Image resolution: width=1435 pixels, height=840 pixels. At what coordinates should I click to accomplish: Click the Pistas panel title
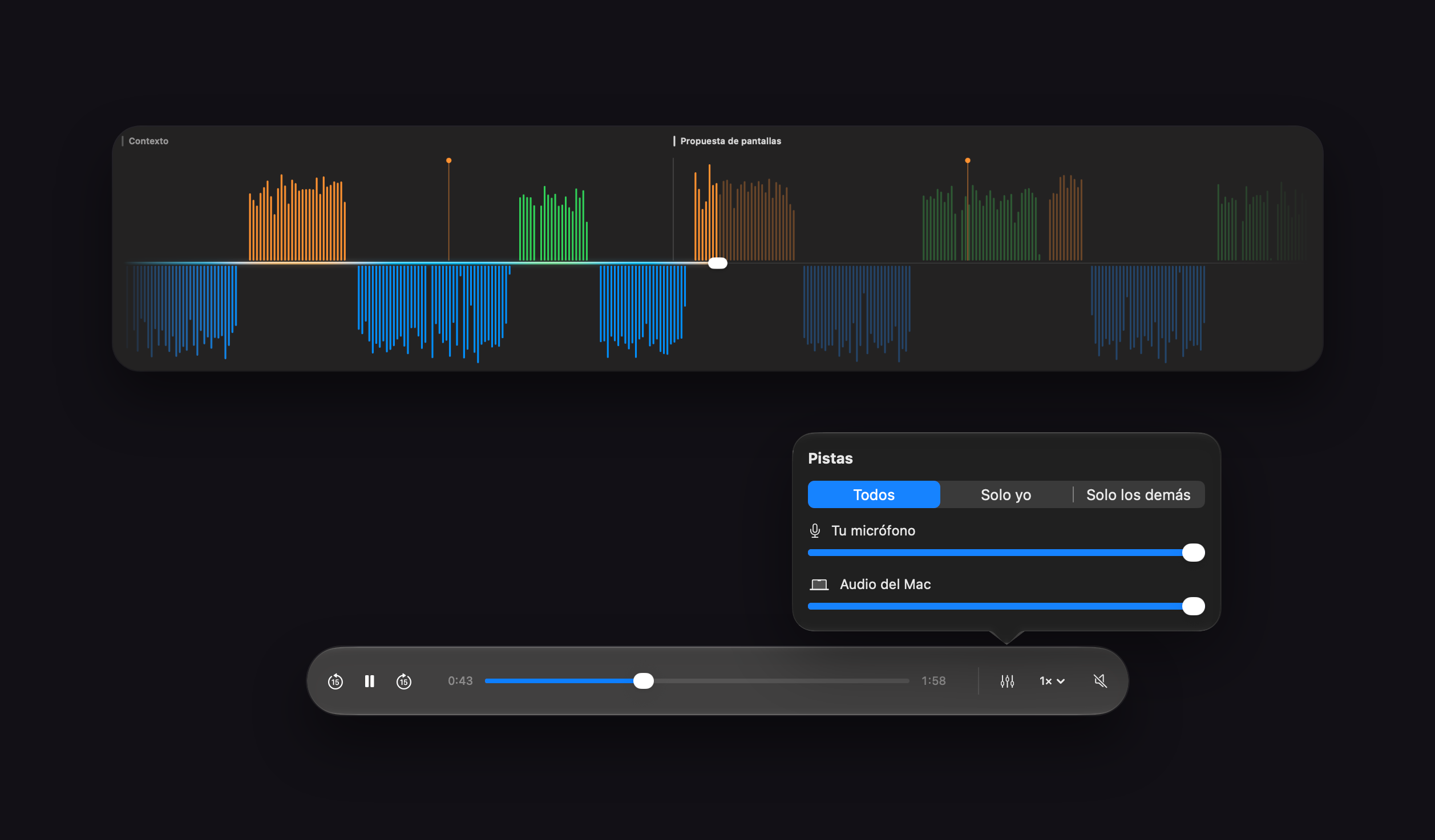[831, 458]
